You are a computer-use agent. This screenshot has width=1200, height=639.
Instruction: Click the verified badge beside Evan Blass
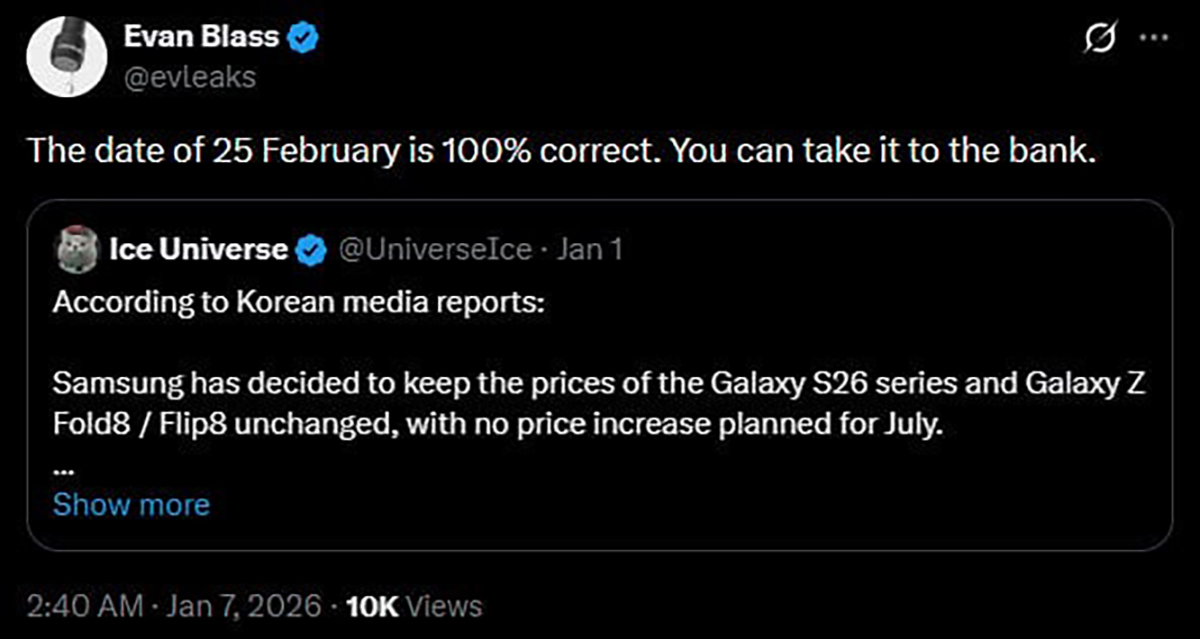304,39
